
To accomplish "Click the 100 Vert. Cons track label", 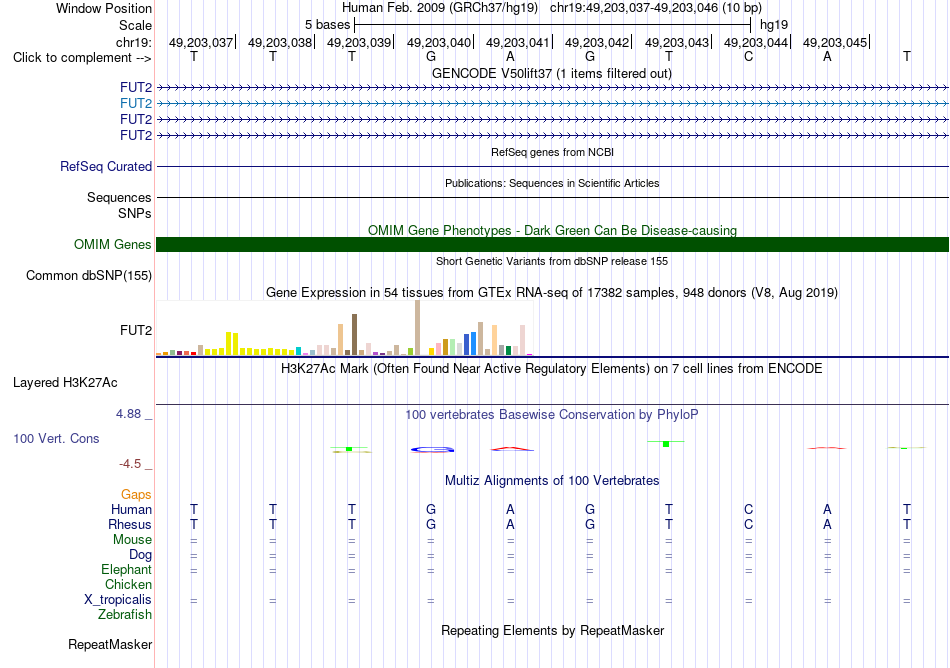I will pyautogui.click(x=56, y=438).
